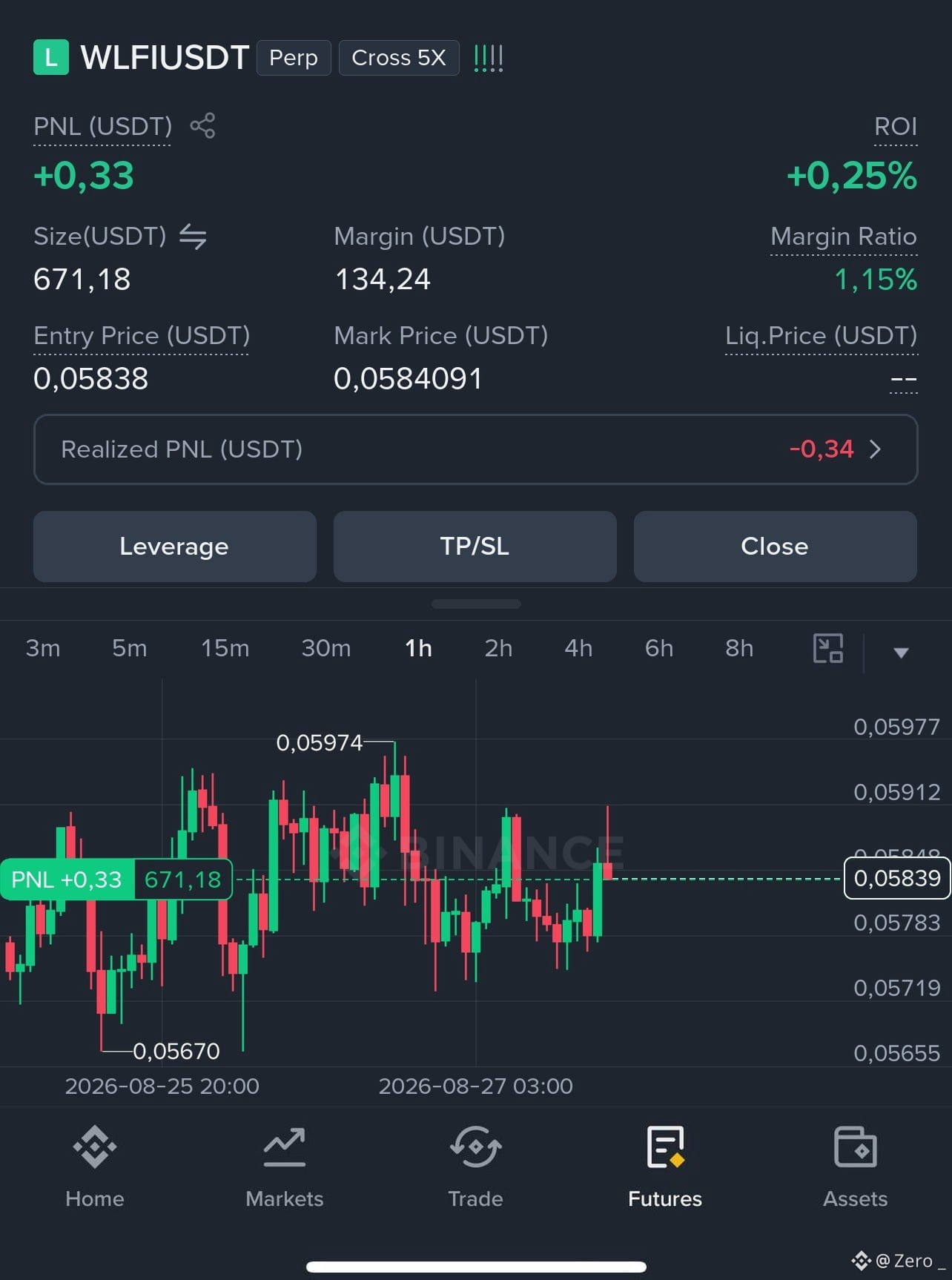
Task: Open the Futures icon in bottom navigation
Action: pyautogui.click(x=665, y=1147)
